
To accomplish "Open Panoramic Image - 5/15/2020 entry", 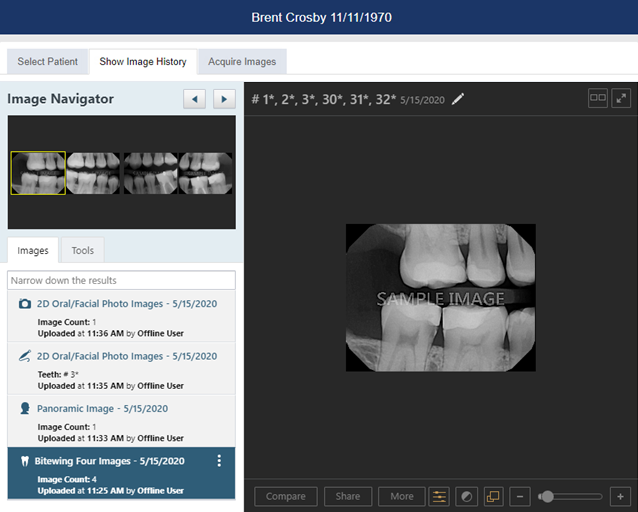I will [x=121, y=421].
